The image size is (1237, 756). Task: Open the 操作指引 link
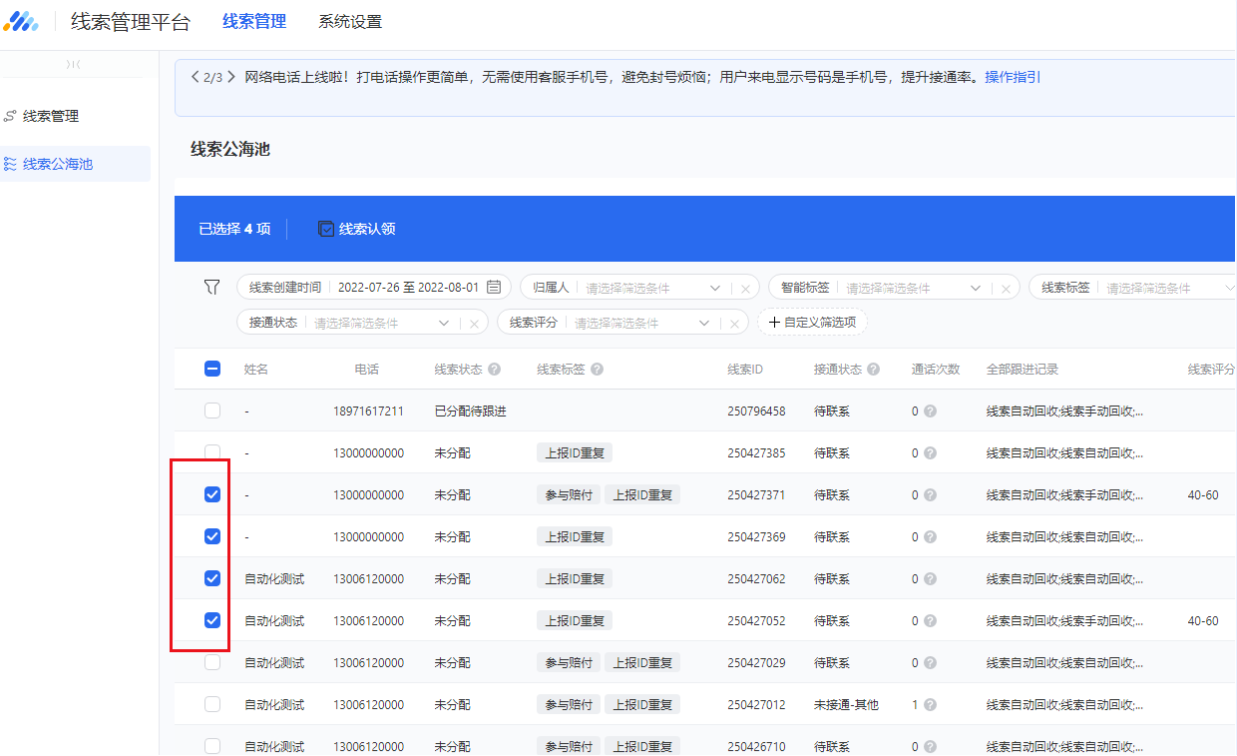1011,76
